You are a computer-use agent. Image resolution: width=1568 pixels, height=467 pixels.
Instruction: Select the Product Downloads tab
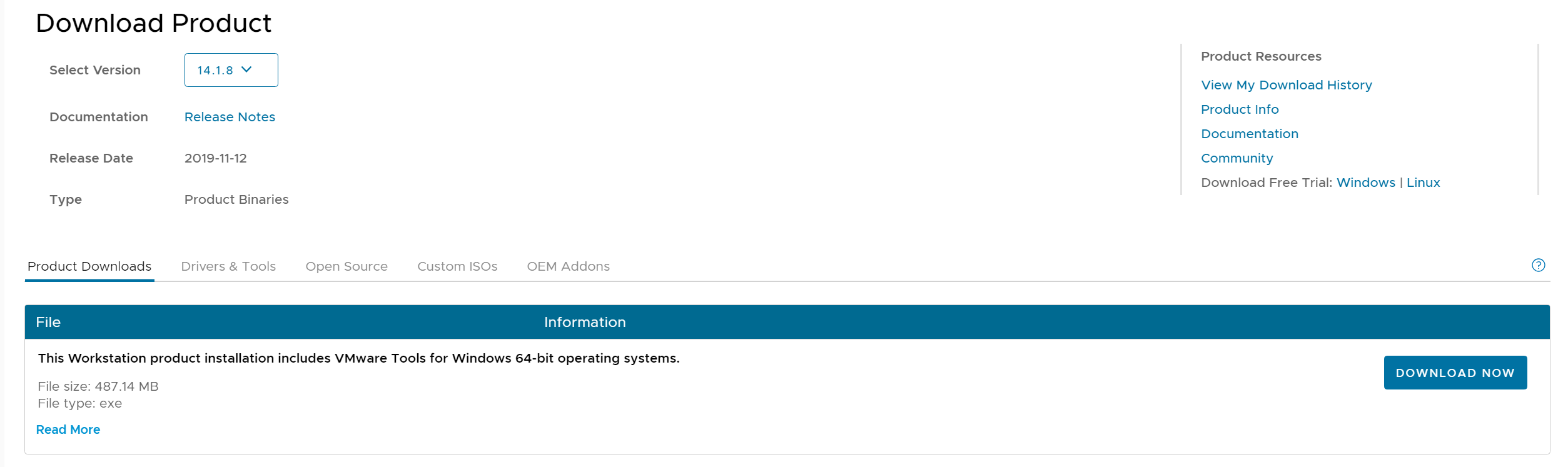click(x=89, y=266)
